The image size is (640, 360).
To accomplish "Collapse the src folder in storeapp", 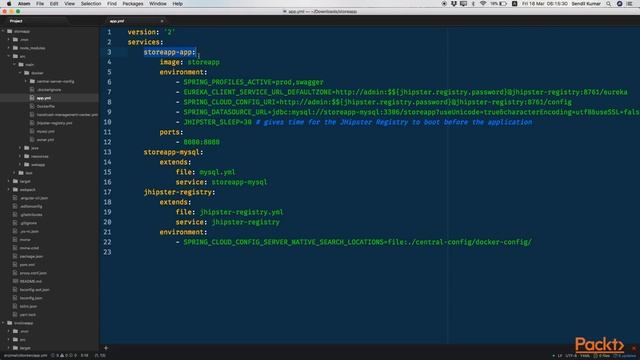I will [9, 56].
